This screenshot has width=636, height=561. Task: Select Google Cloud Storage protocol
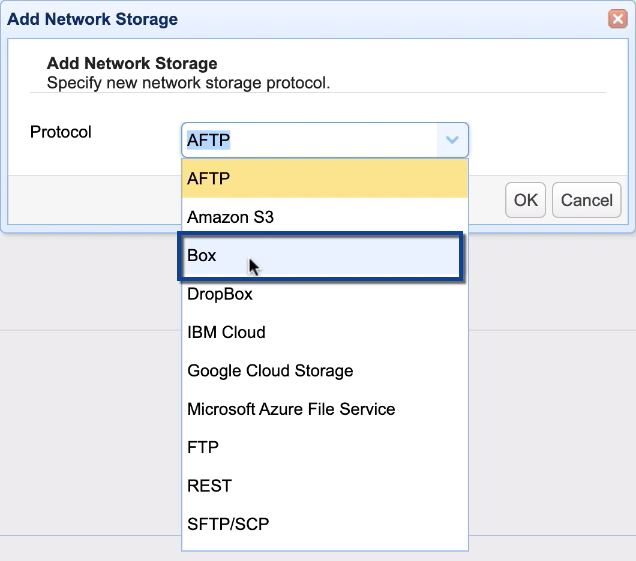click(x=324, y=371)
